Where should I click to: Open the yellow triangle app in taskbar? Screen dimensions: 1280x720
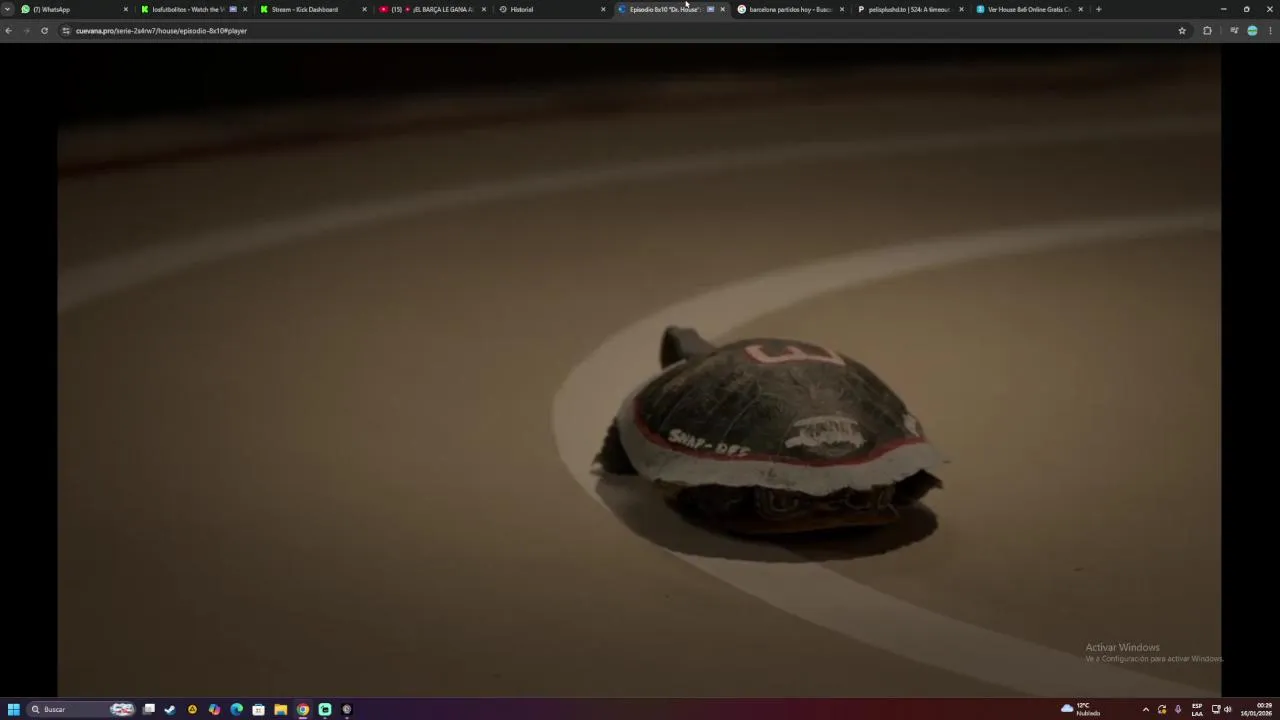[192, 709]
